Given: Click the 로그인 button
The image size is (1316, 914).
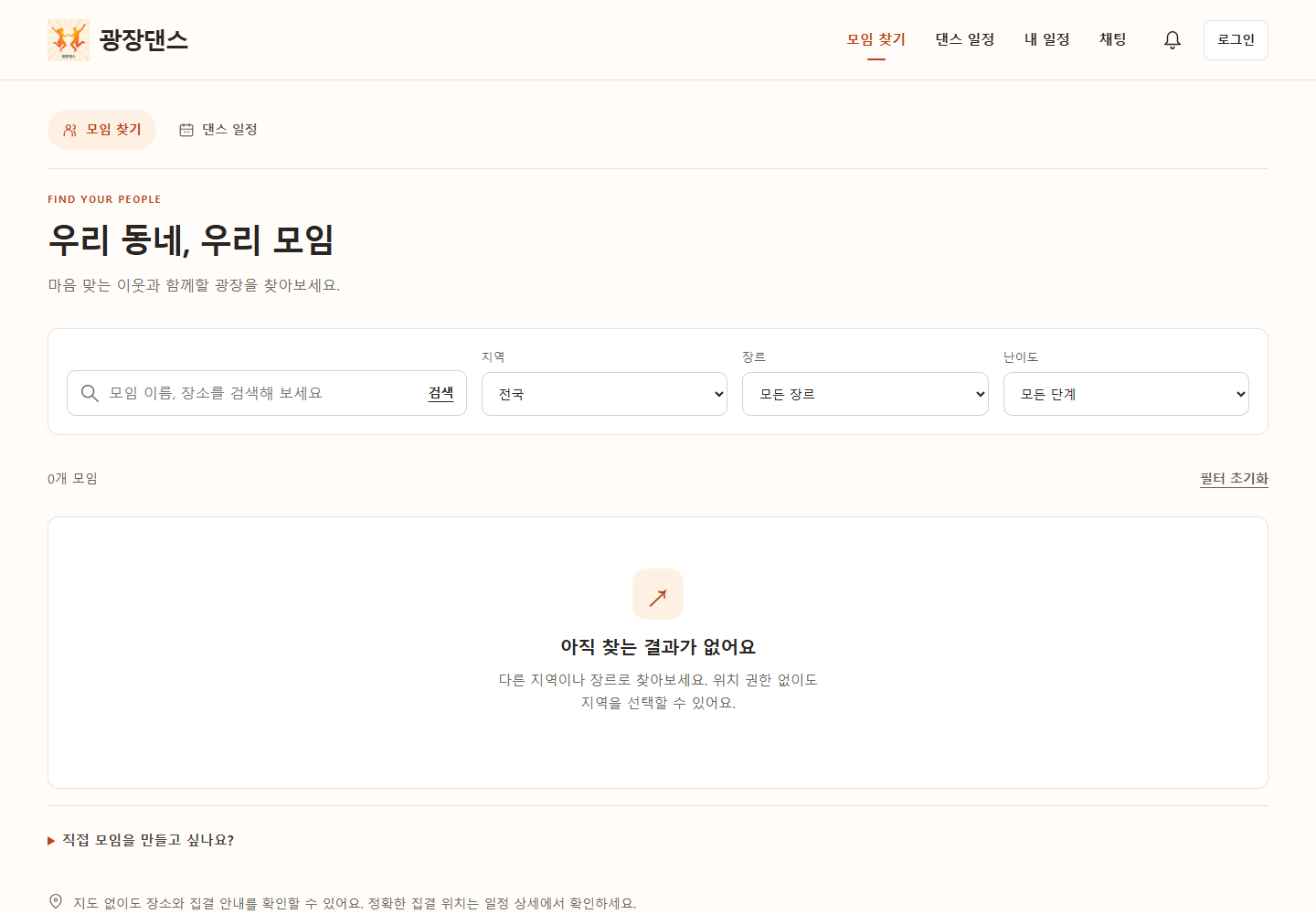Looking at the screenshot, I should click(x=1236, y=40).
